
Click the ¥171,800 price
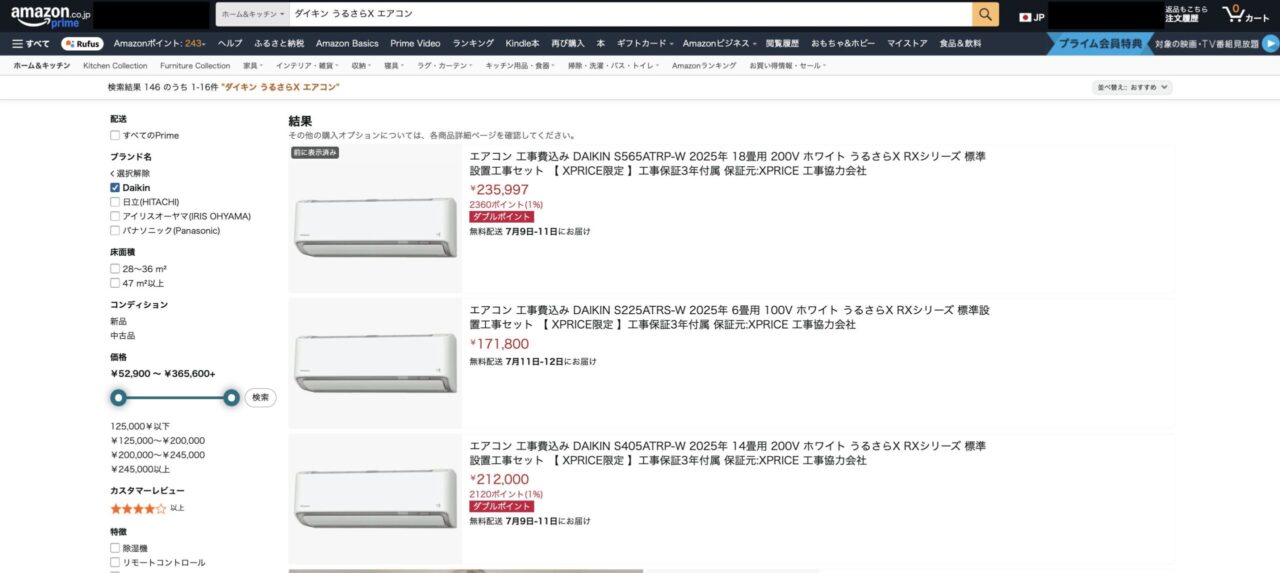coord(499,344)
